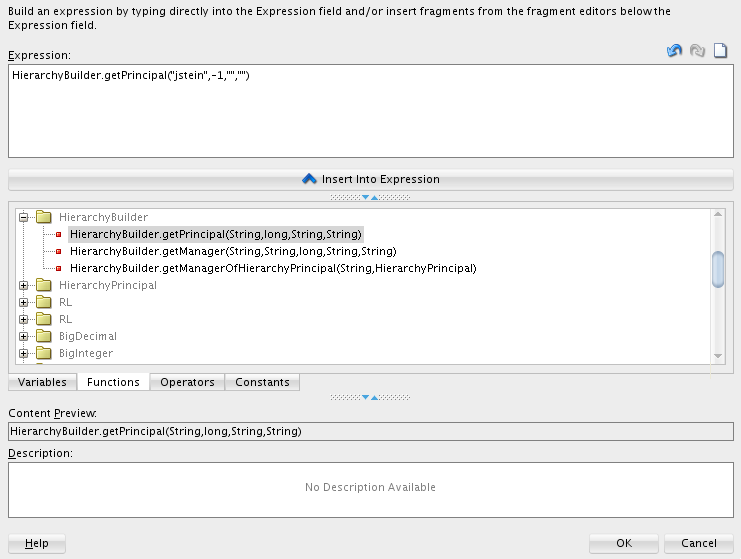This screenshot has width=741, height=559.
Task: Switch to the Variables tab
Action: 43,382
